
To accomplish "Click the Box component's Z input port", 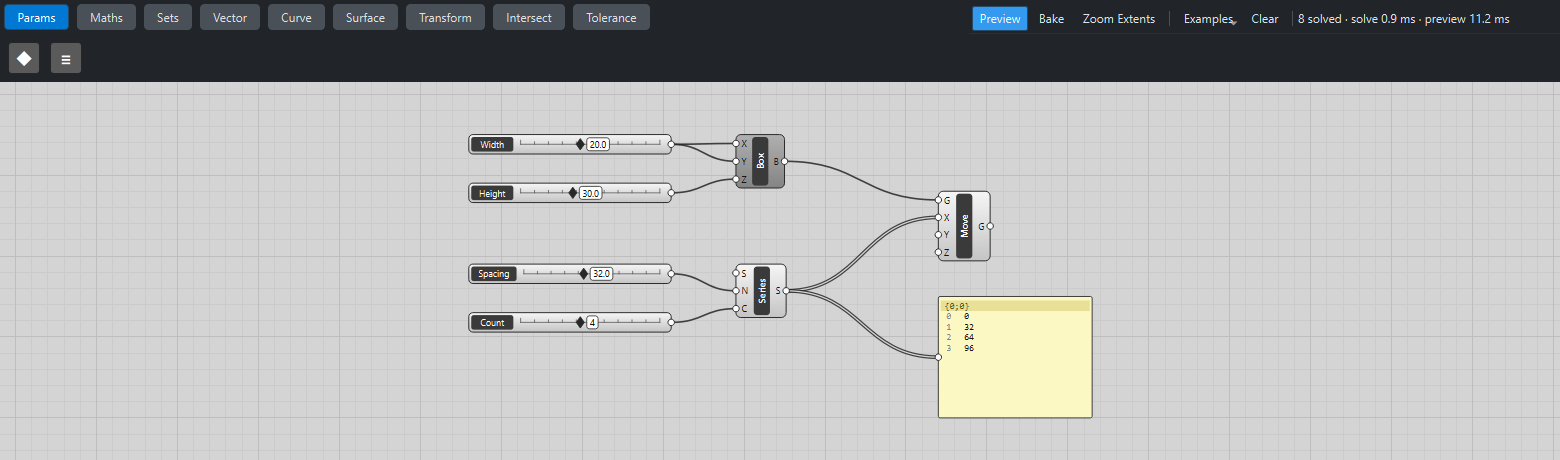I will pyautogui.click(x=736, y=179).
